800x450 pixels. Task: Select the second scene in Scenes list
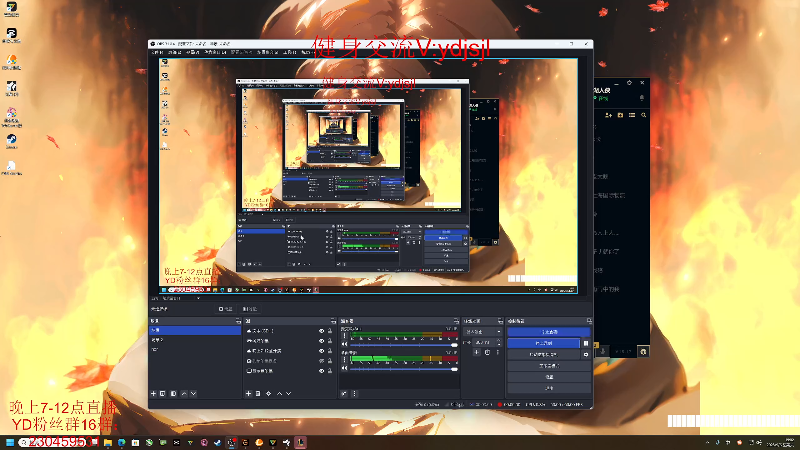pyautogui.click(x=195, y=340)
